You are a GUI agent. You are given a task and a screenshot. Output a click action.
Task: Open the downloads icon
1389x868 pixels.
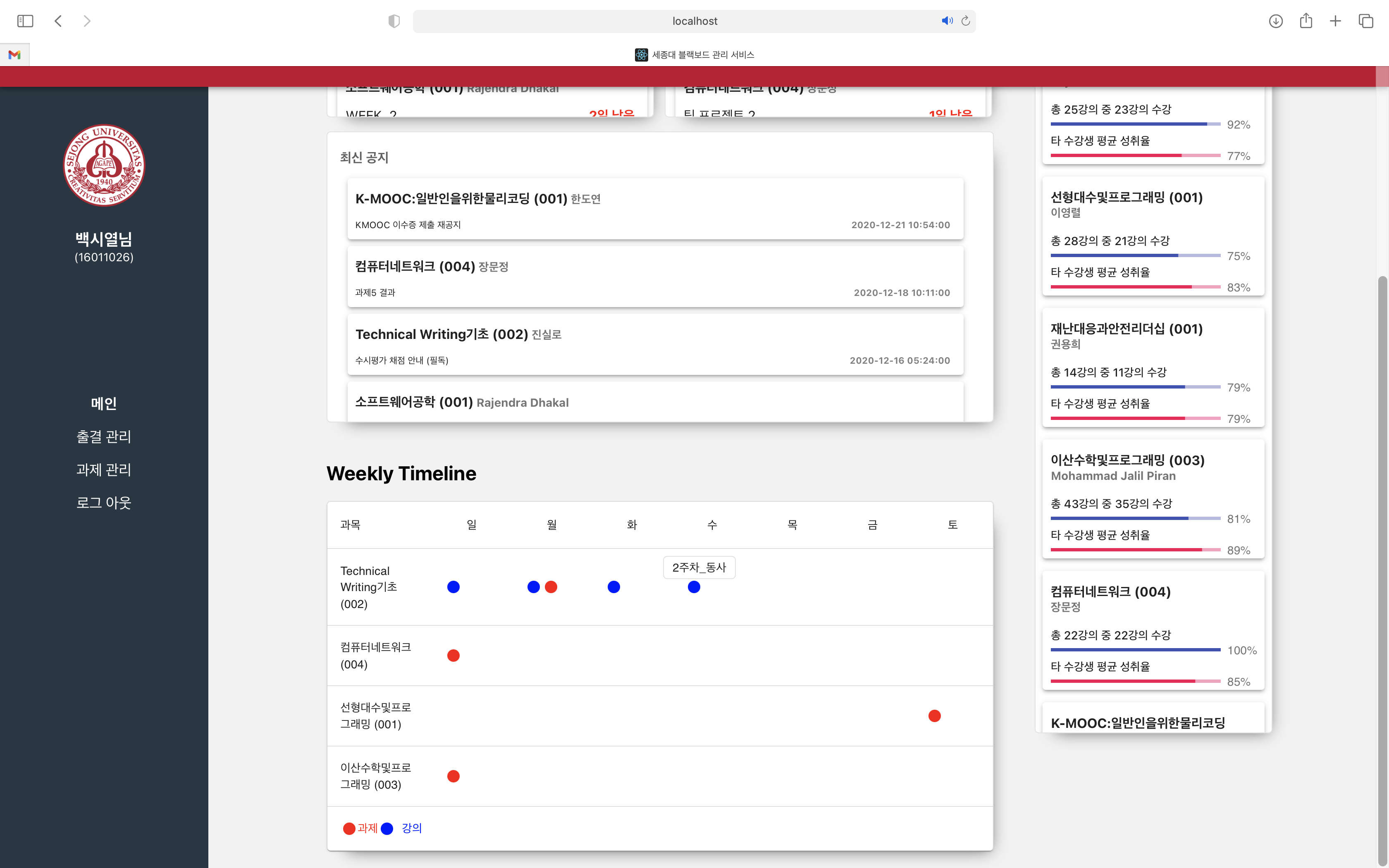[x=1275, y=21]
